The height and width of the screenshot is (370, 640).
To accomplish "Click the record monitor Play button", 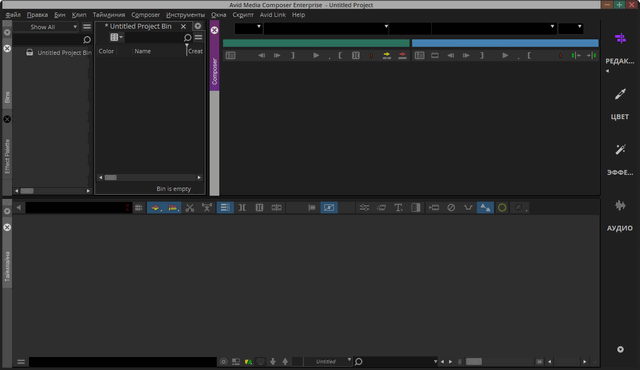I will [505, 55].
